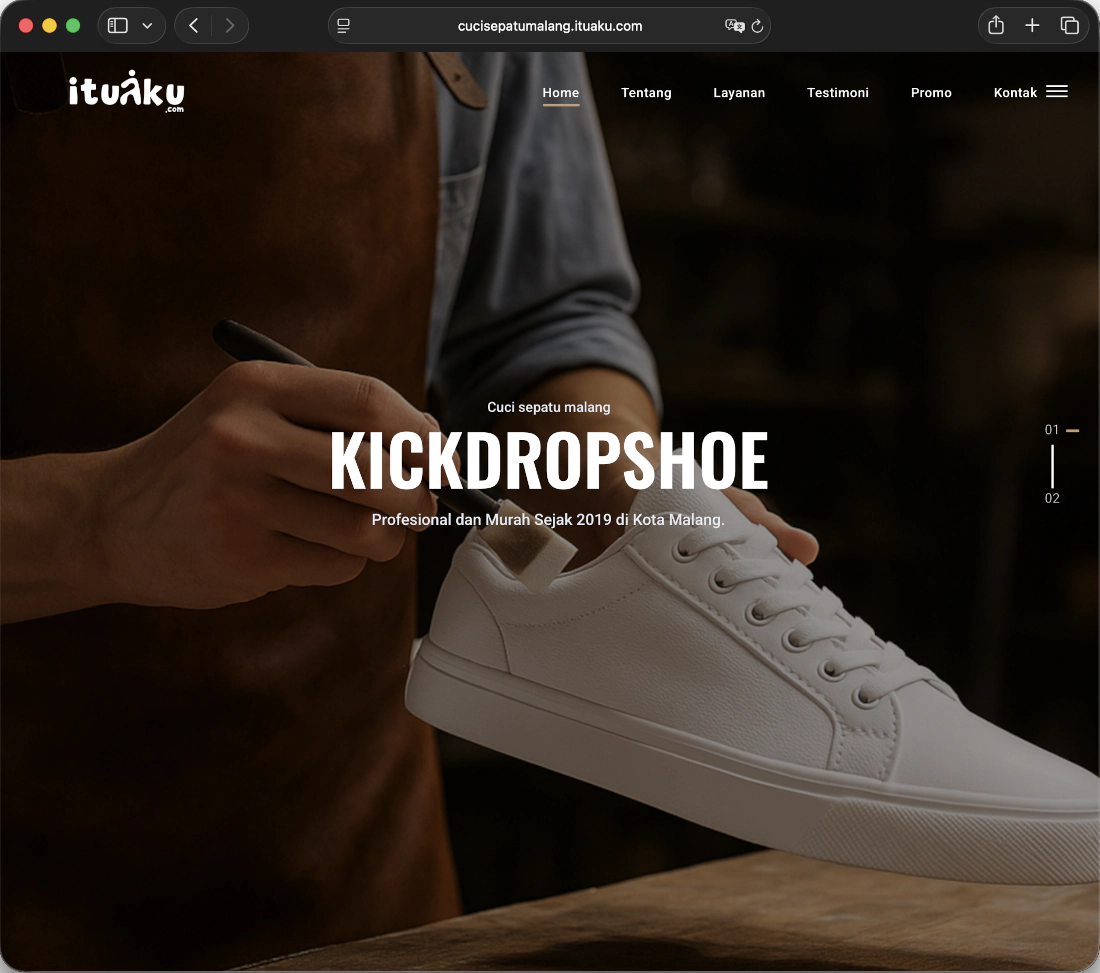Click the KICKDROPSHOE headline
1100x973 pixels.
[549, 460]
